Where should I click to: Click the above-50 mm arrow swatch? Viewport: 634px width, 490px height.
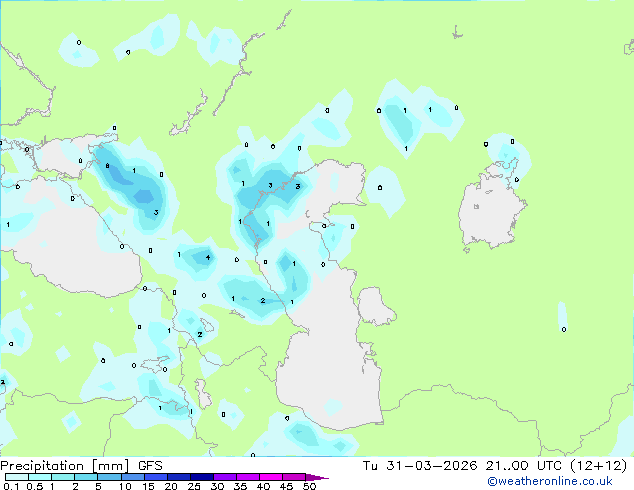pos(316,477)
